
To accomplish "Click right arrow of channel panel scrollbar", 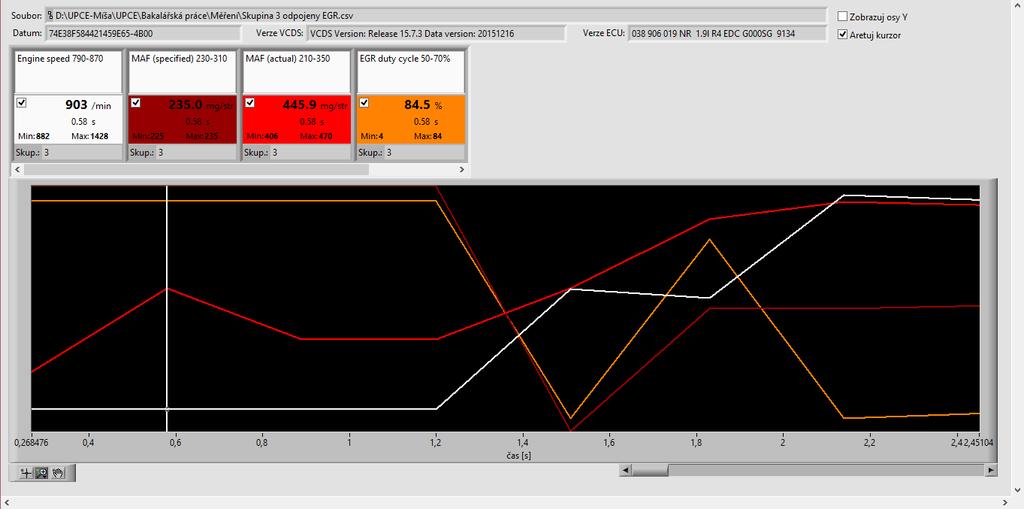I will (x=462, y=169).
